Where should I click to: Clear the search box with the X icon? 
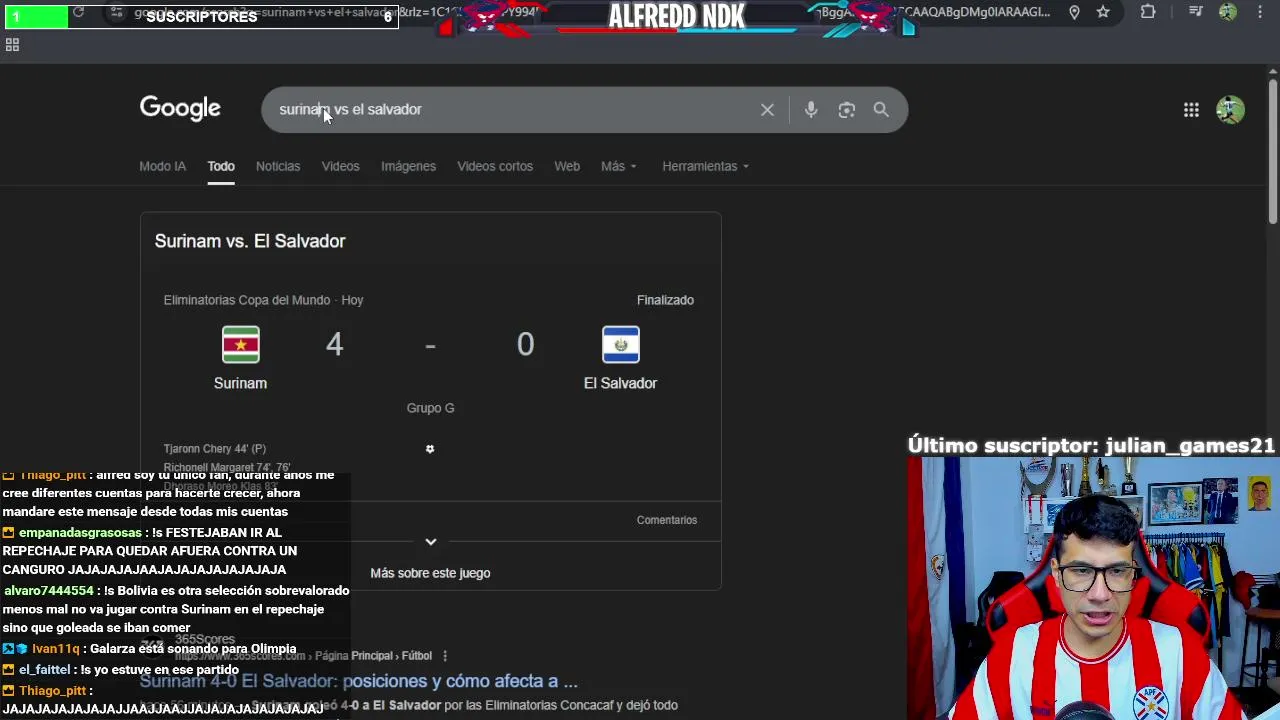coord(767,110)
